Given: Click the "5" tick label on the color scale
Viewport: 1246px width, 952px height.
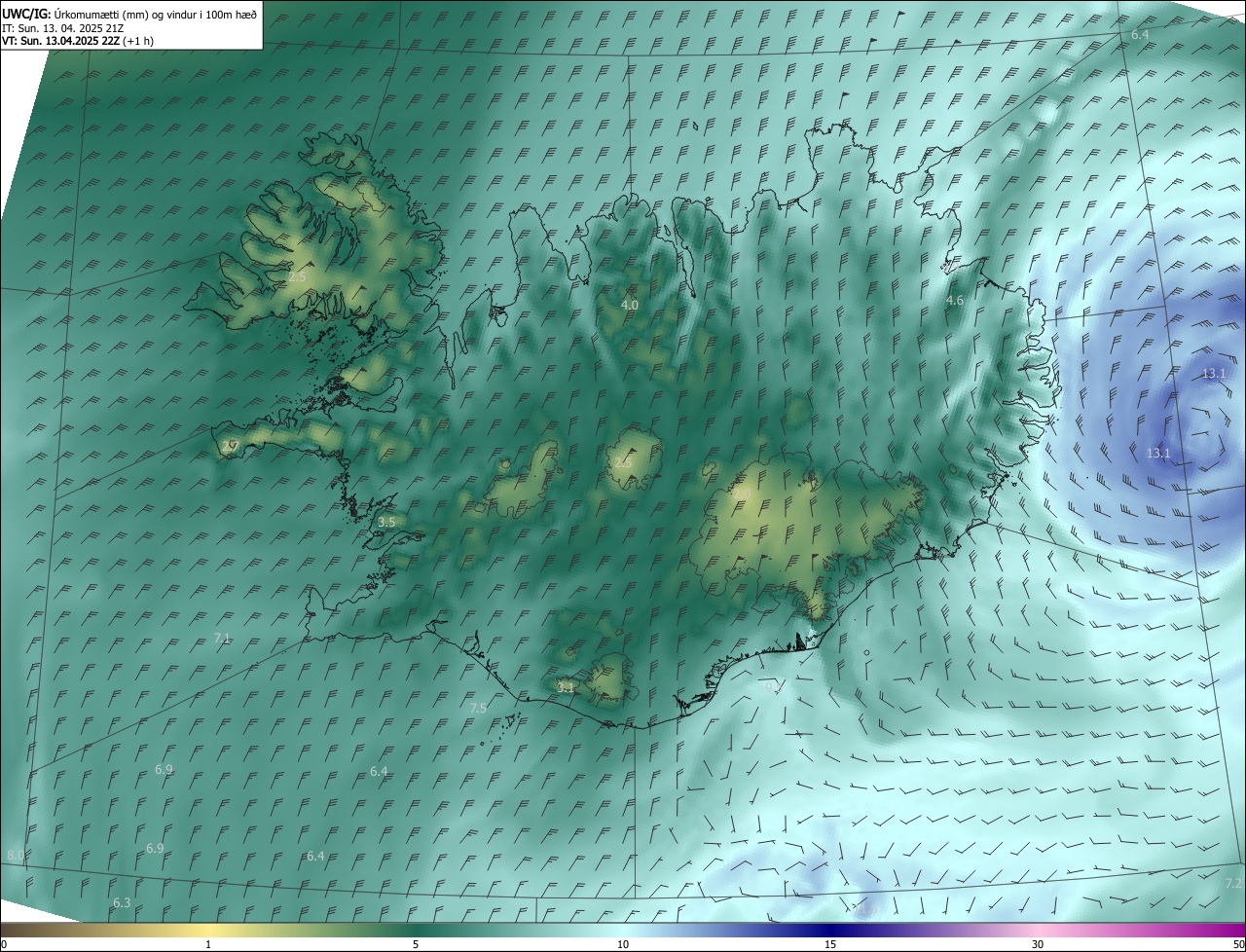Looking at the screenshot, I should tap(416, 944).
